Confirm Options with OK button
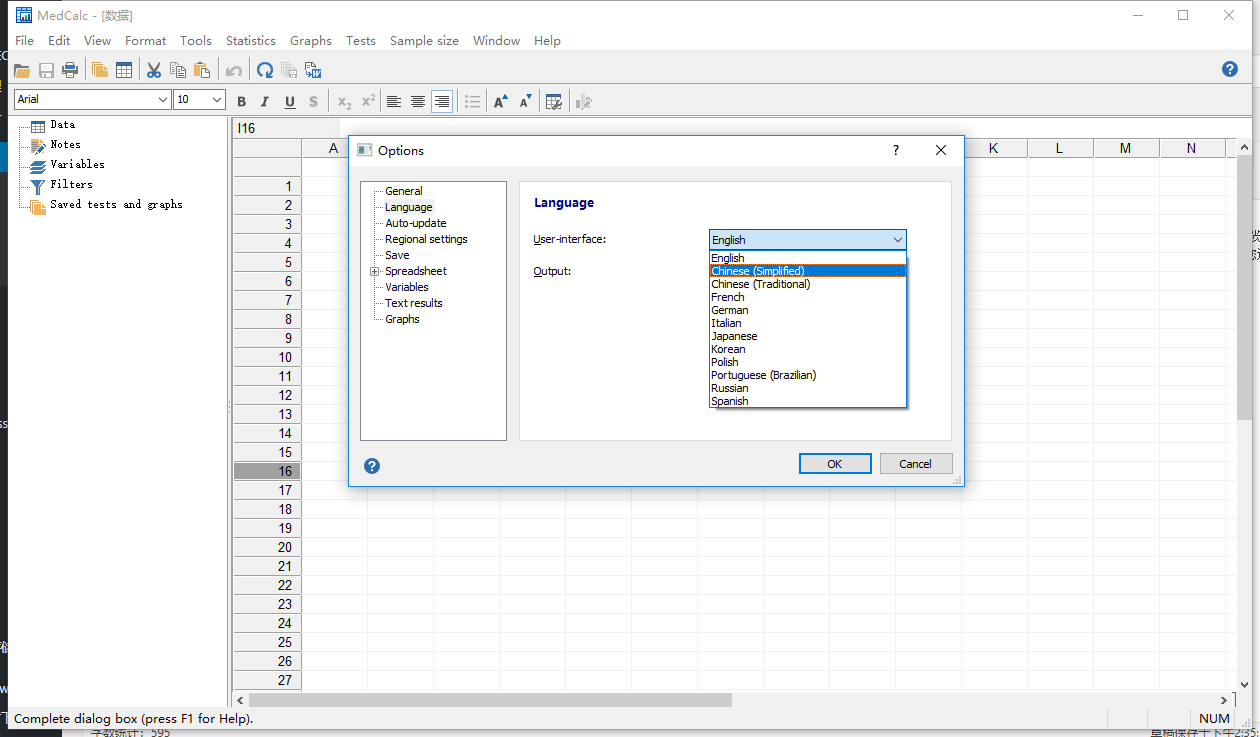1260x737 pixels. point(835,464)
